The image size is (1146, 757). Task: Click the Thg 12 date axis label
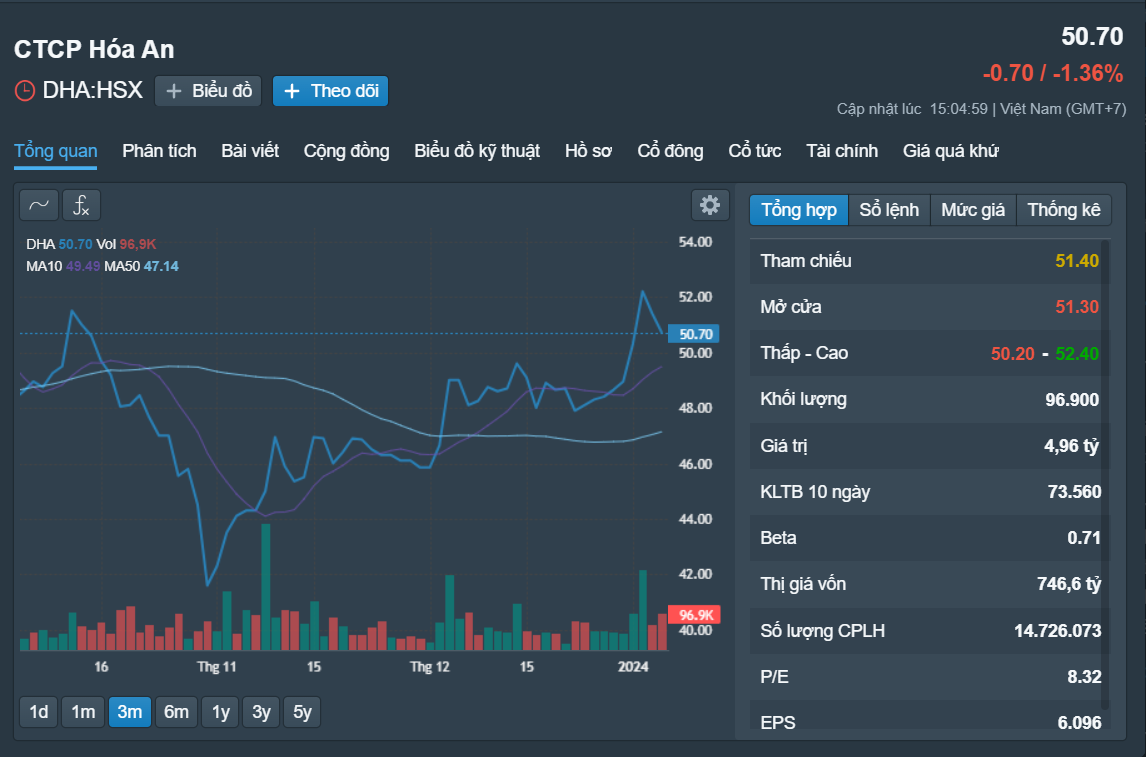pos(430,666)
